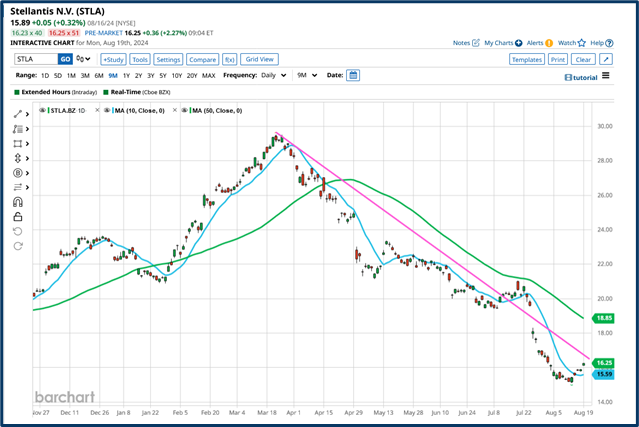Viewport: 639px width, 427px height.
Task: Click the 15.59 blue price label
Action: (603, 374)
